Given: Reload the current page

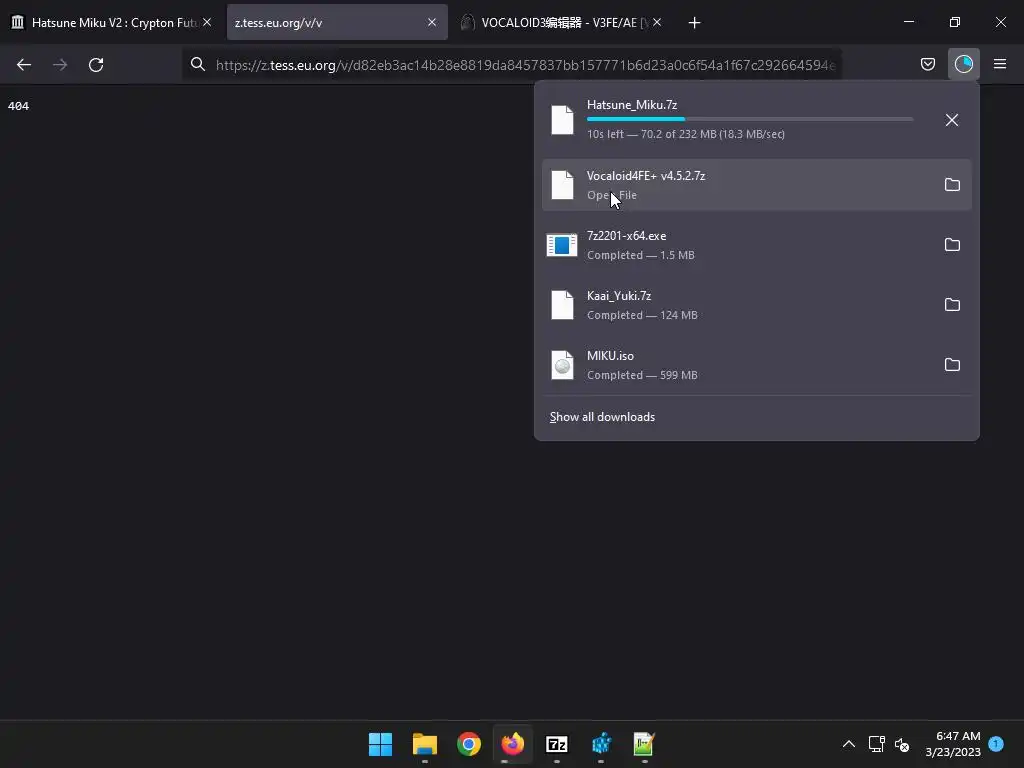Looking at the screenshot, I should coord(96,65).
